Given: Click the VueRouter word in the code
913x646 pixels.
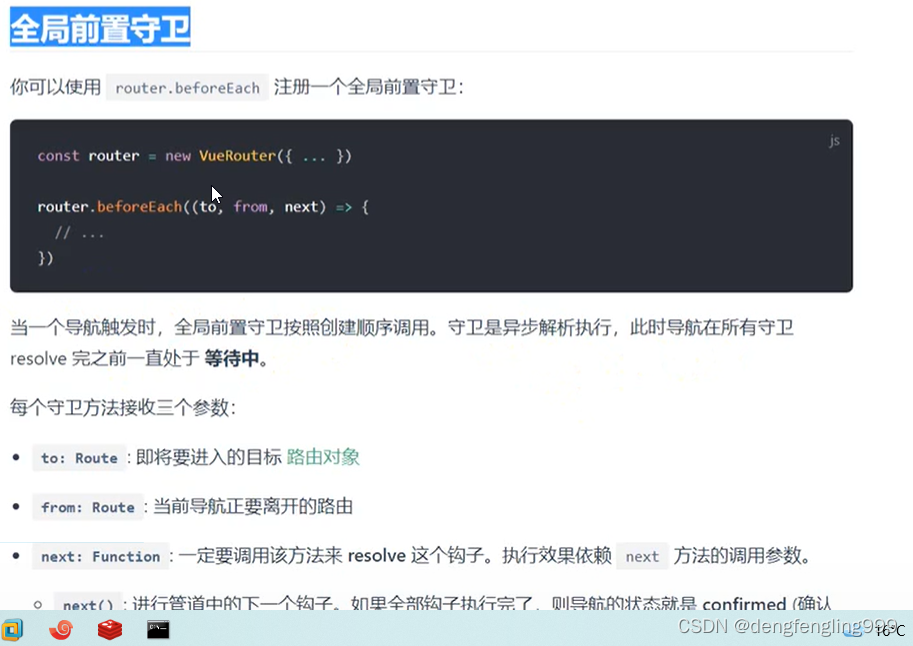Looking at the screenshot, I should click(237, 156).
